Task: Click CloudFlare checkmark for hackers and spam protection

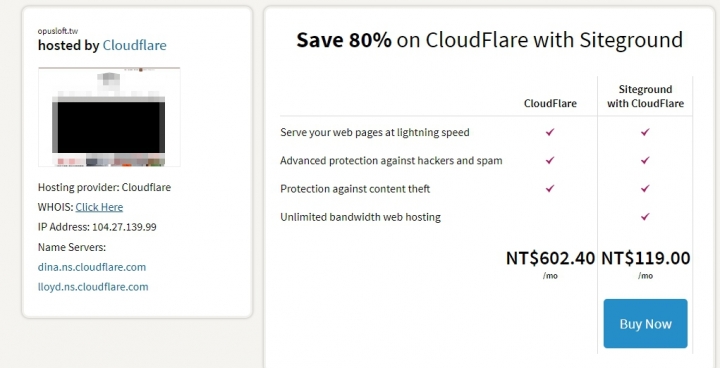Action: (x=550, y=160)
